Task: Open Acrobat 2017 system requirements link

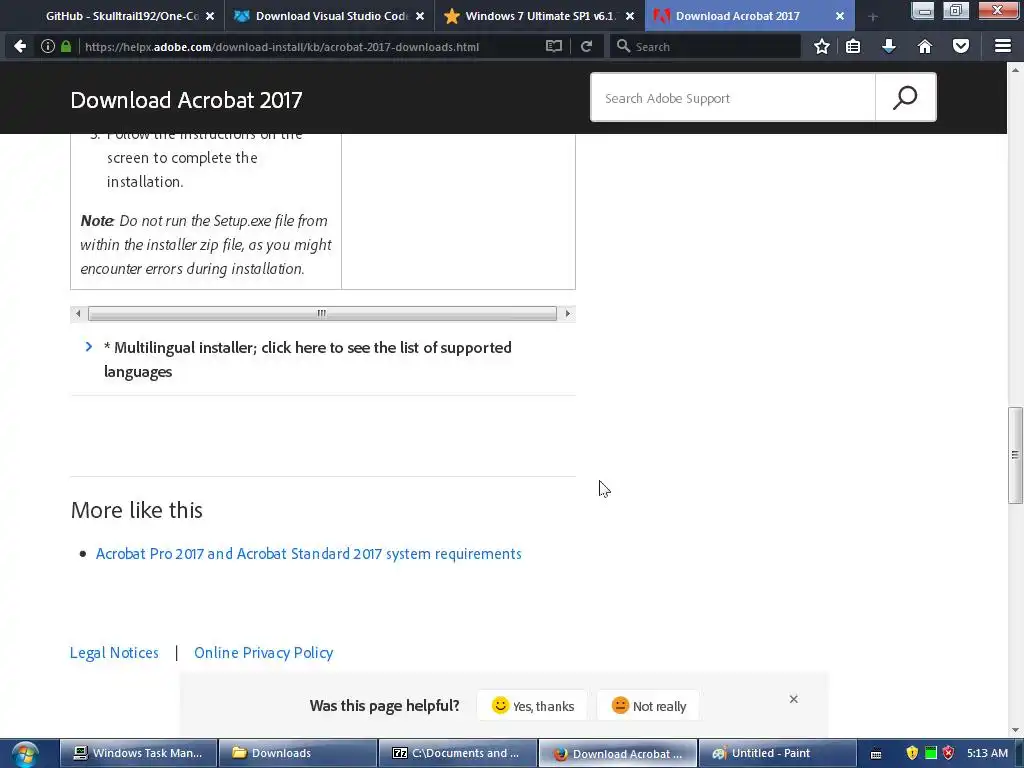Action: pos(308,554)
